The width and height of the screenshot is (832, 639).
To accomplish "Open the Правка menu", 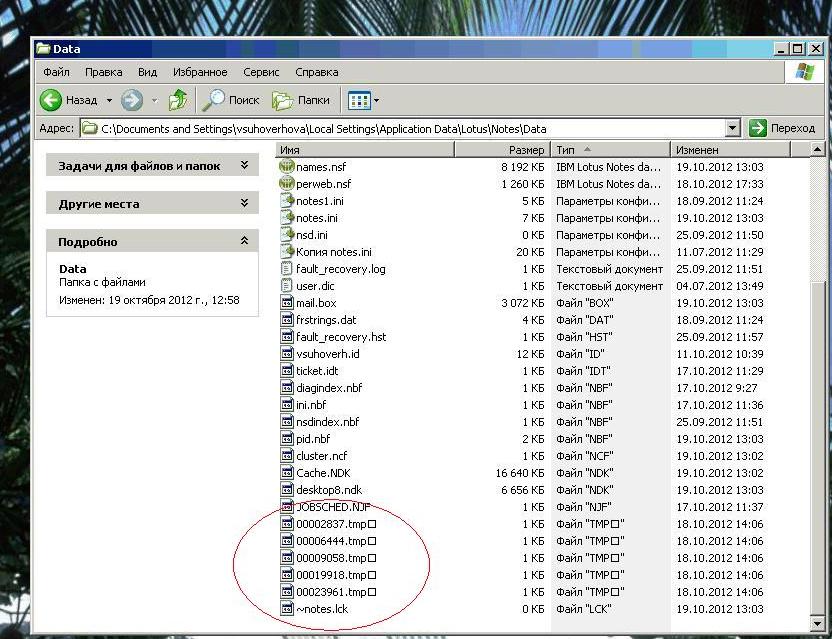I will pyautogui.click(x=103, y=72).
